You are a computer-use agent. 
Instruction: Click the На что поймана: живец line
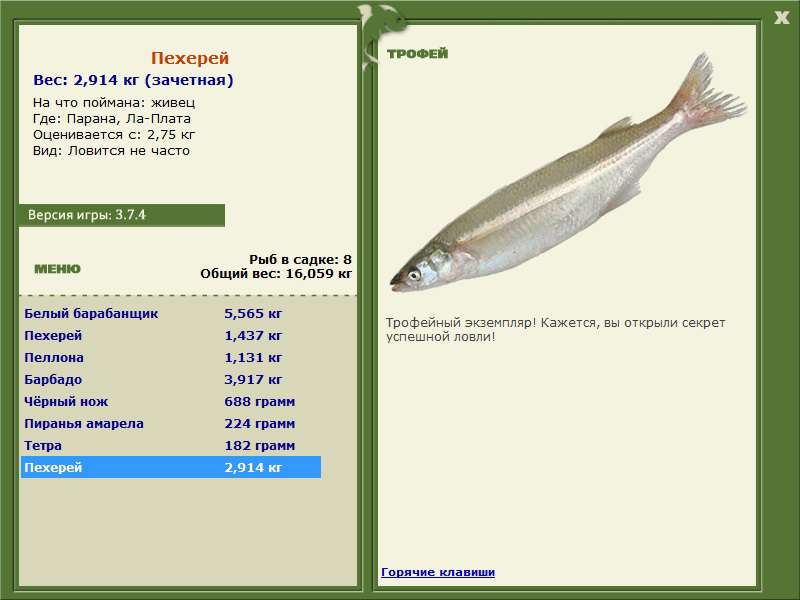click(x=114, y=103)
